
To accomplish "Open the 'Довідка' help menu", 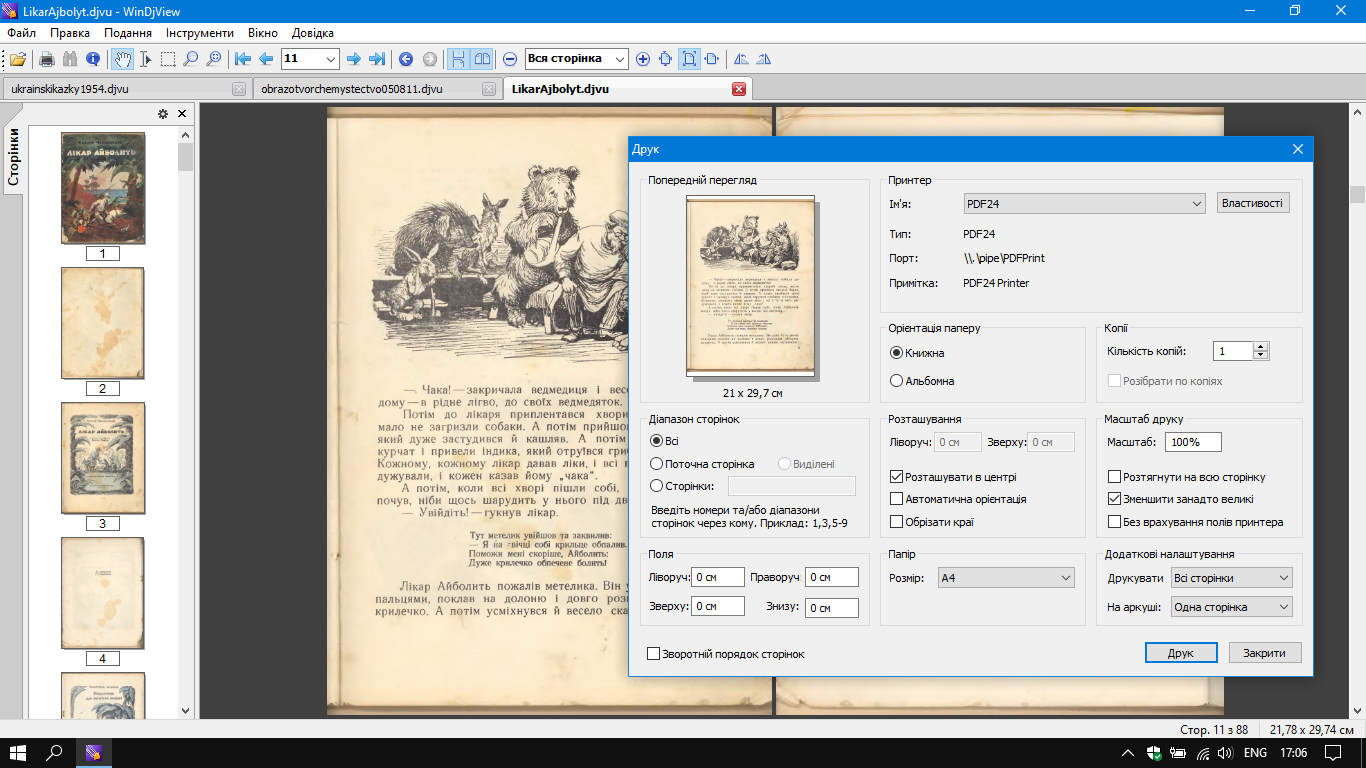I will click(x=313, y=33).
